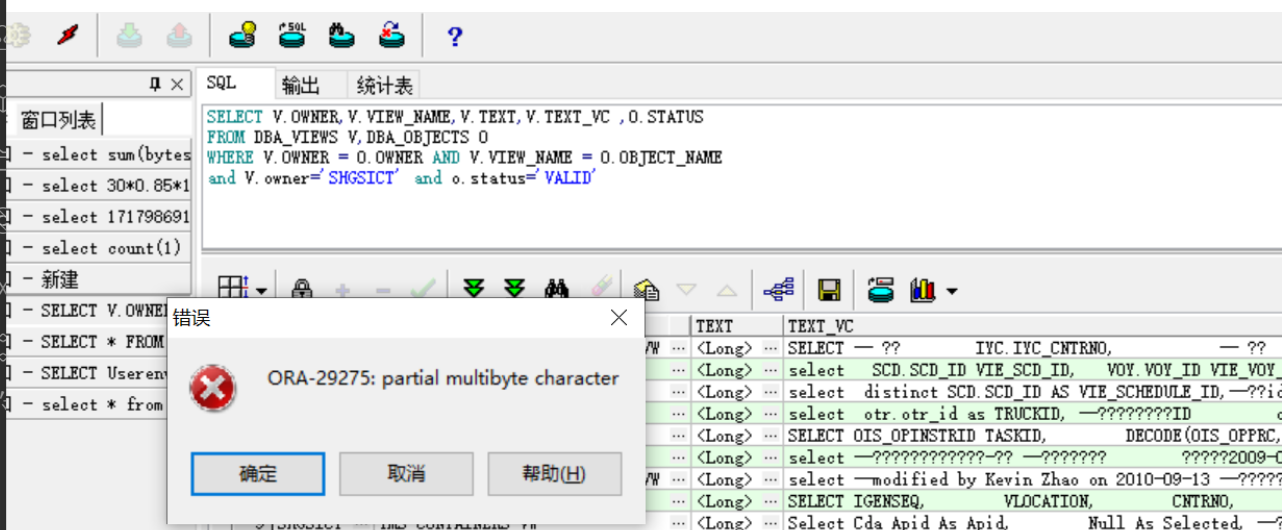
Task: Click cell 'SELECT OIS_OPINSTRID TASKID'
Action: coord(1033,436)
